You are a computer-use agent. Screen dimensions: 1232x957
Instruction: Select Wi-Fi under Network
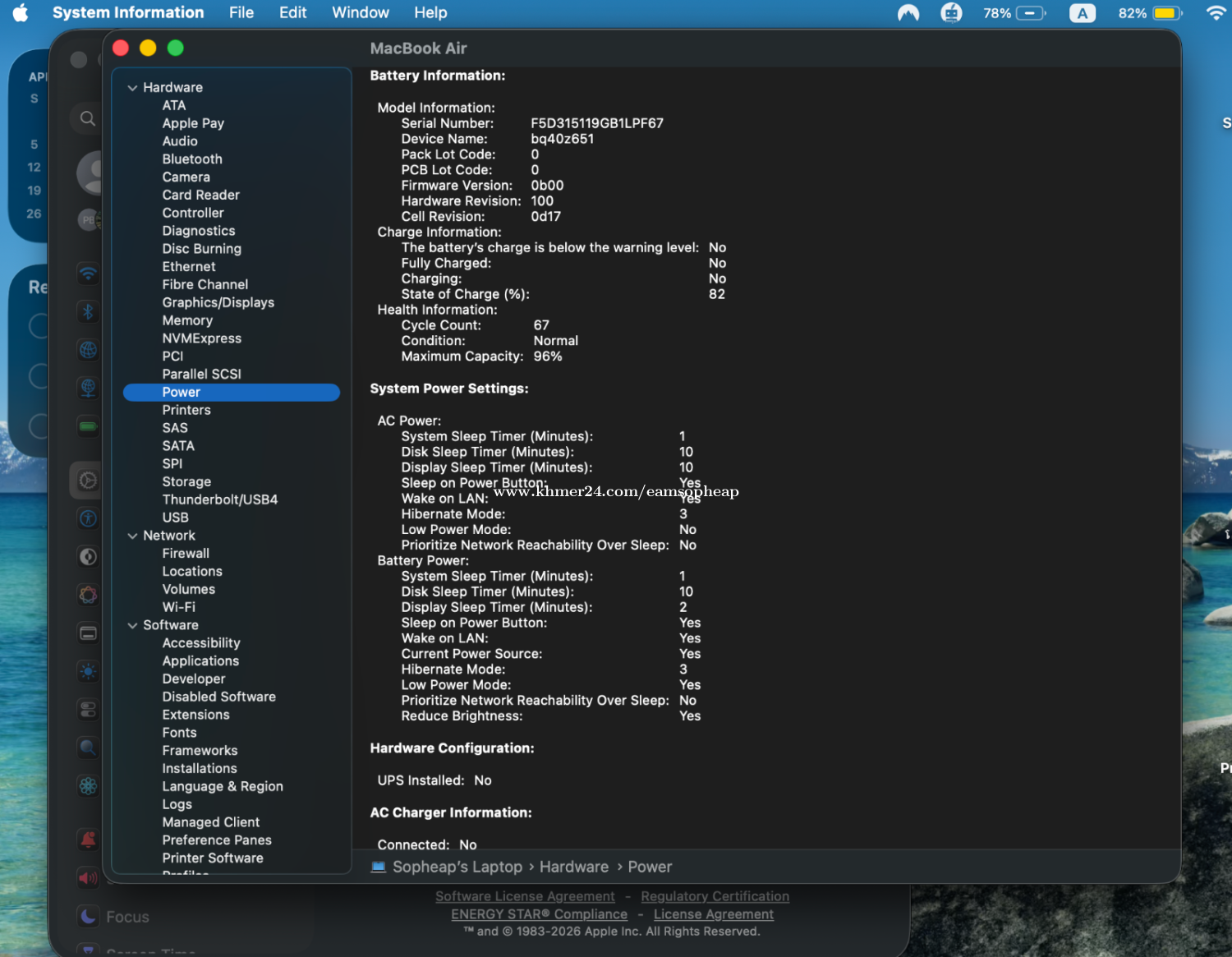click(x=179, y=607)
